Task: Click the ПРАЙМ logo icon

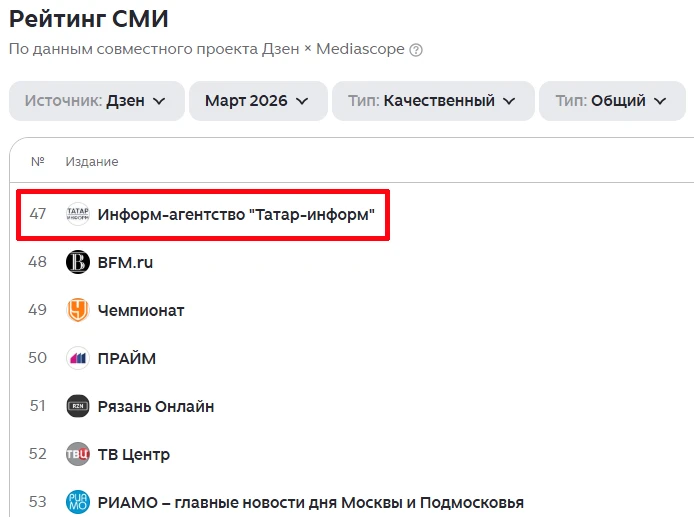Action: pos(78,358)
